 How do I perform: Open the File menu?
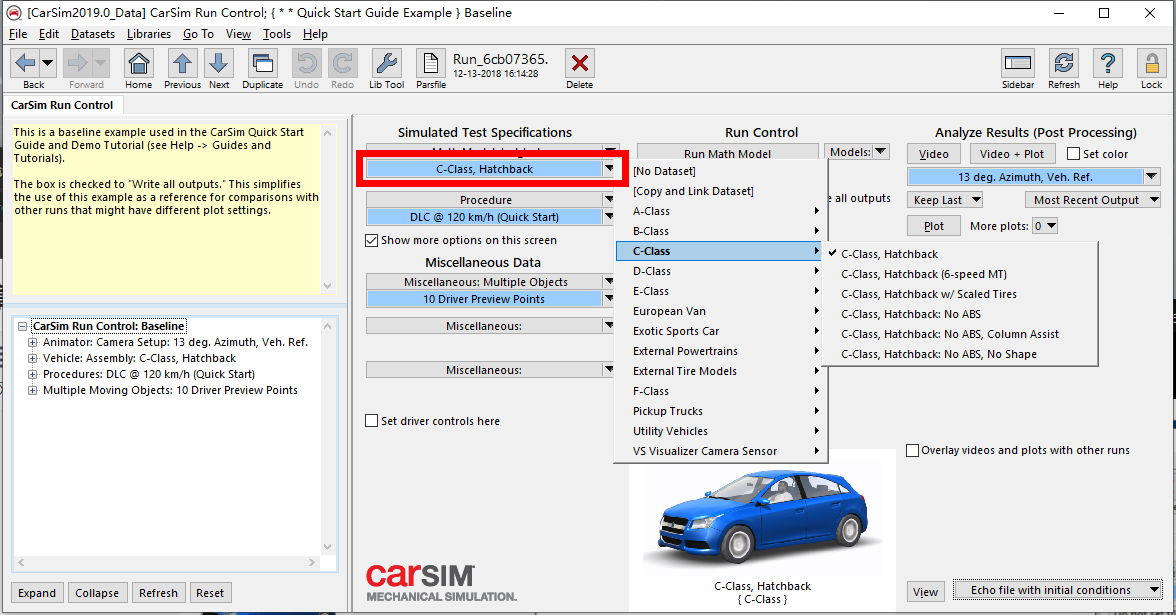(18, 34)
